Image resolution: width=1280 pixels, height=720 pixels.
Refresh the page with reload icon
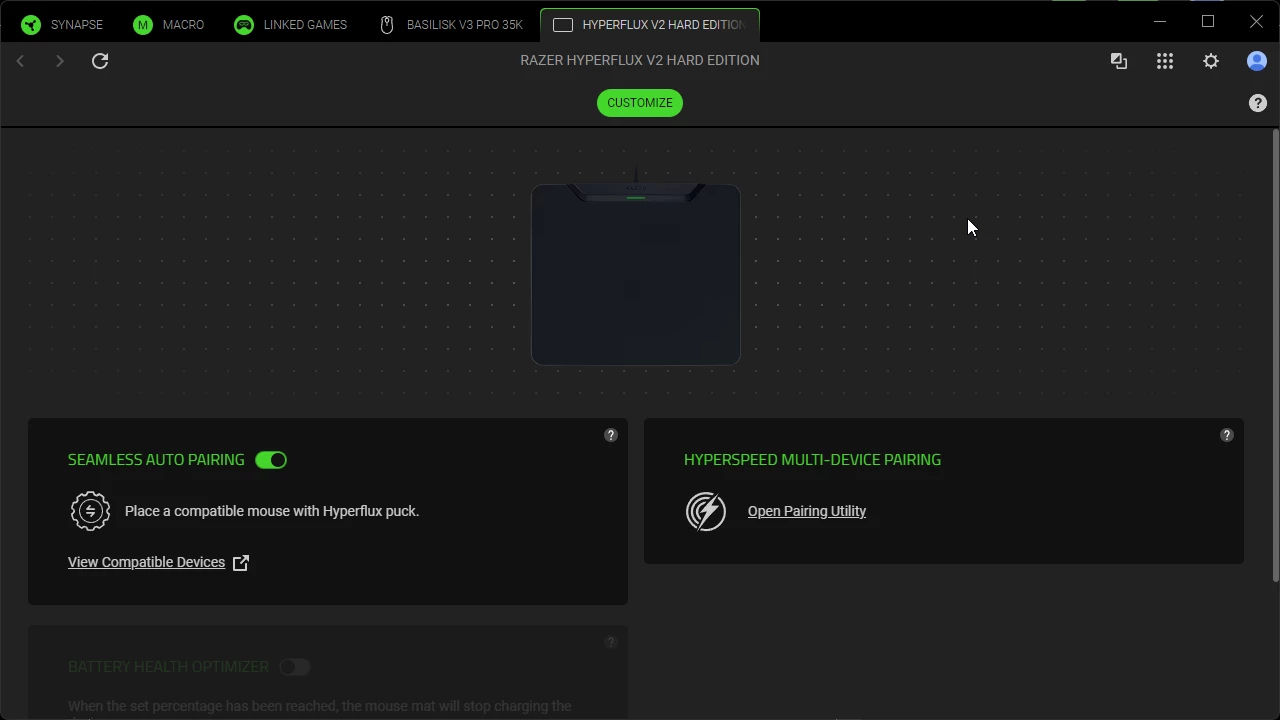click(x=100, y=61)
